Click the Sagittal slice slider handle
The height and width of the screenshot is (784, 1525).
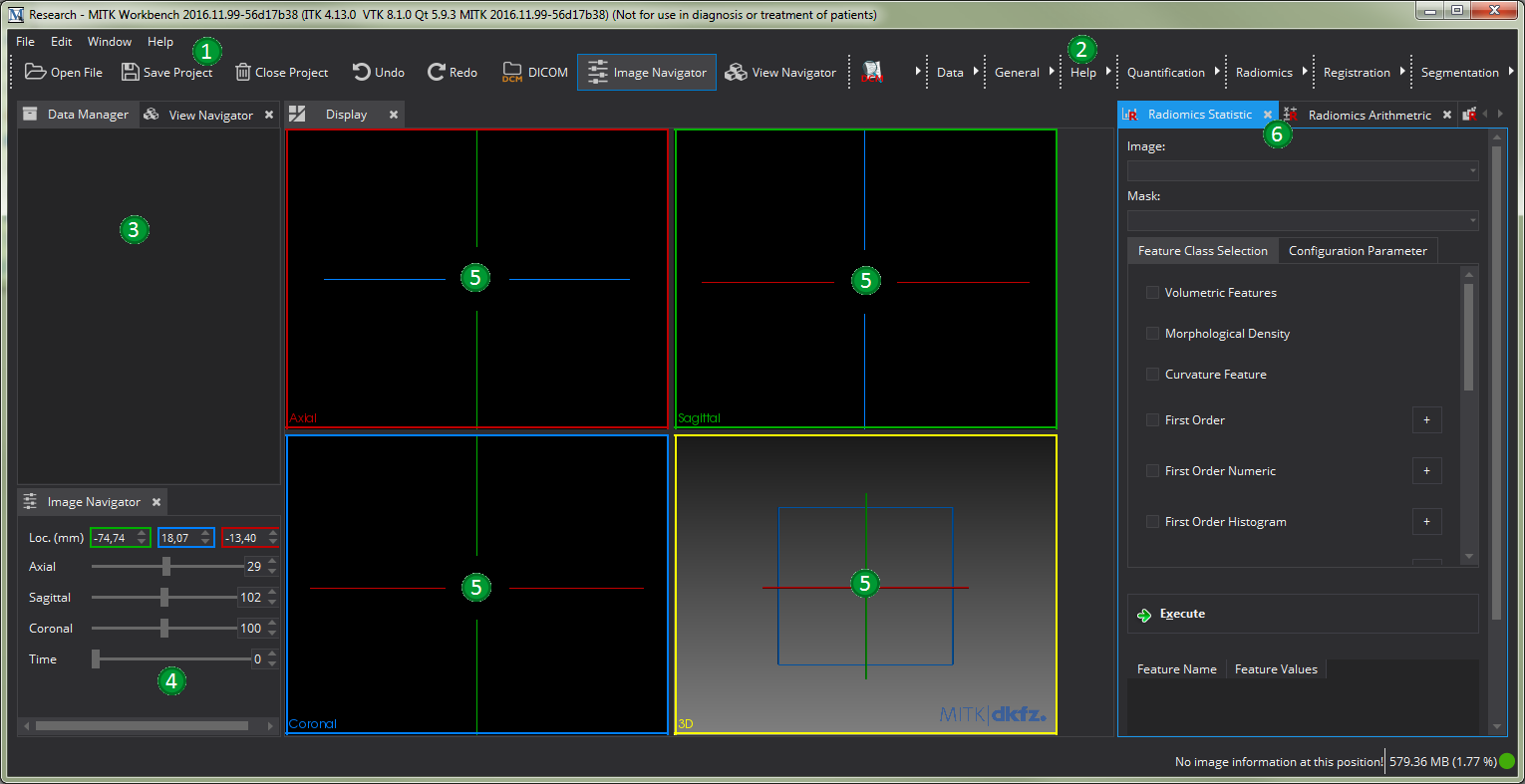164,597
